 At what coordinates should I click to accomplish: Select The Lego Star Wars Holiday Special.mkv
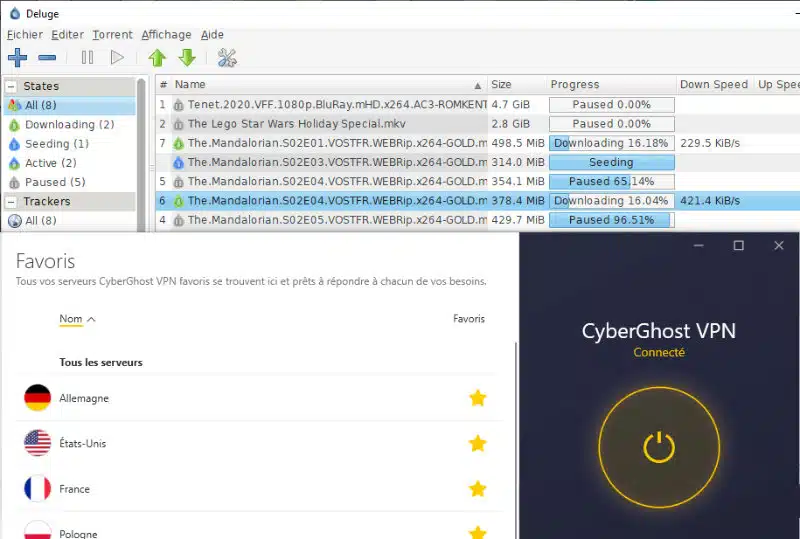[296, 124]
